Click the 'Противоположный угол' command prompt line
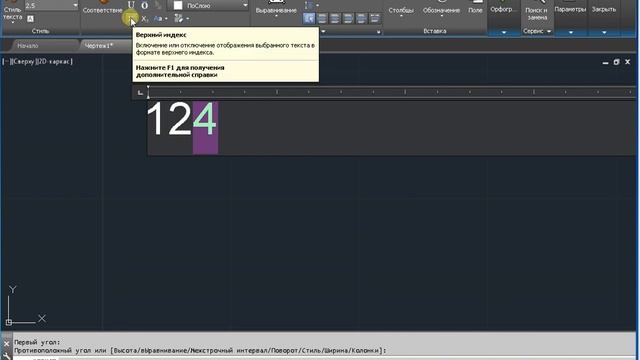Image resolution: width=640 pixels, height=360 pixels. pyautogui.click(x=200, y=350)
